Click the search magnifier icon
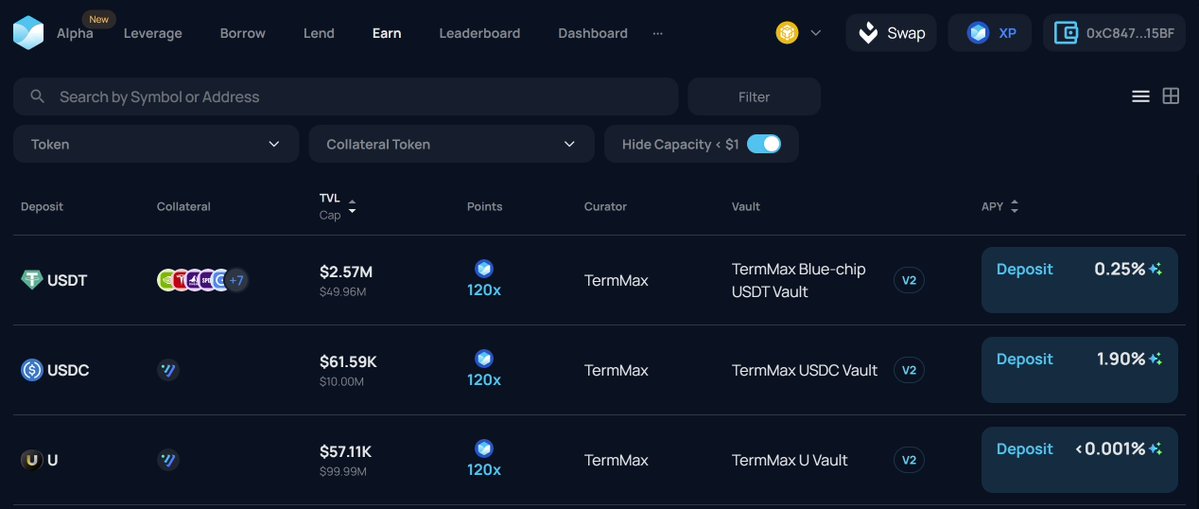1199x509 pixels. 37,96
